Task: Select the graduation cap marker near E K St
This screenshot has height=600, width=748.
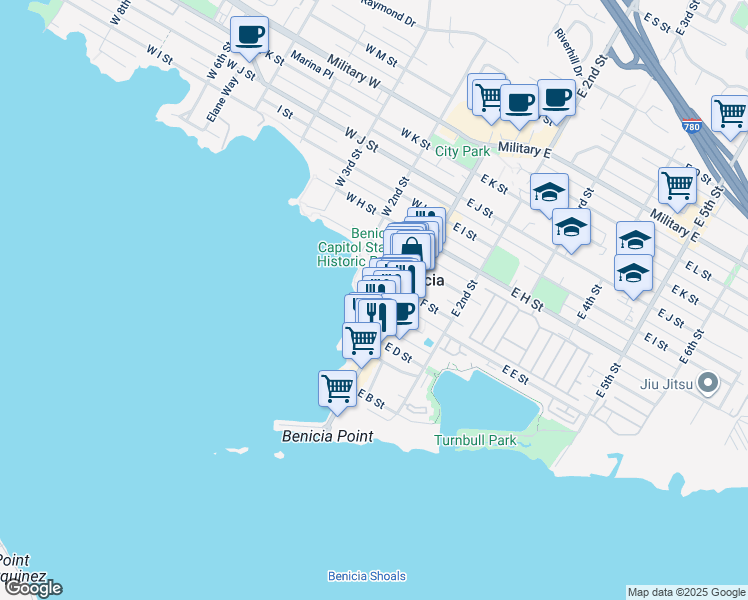Action: click(549, 192)
